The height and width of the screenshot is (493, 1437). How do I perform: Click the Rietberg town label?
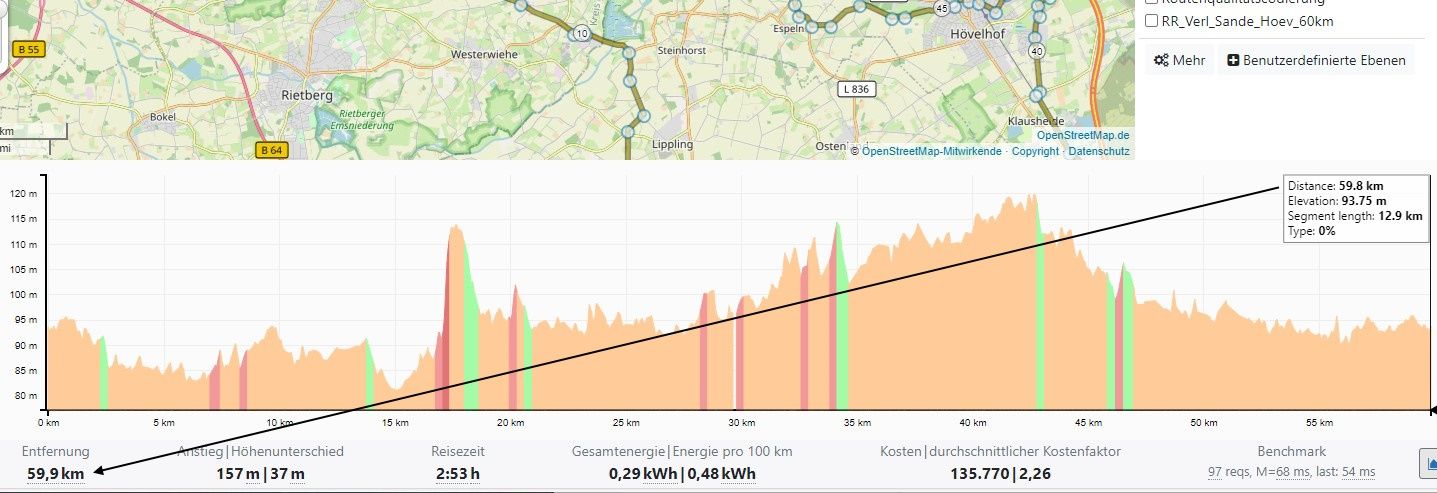307,95
